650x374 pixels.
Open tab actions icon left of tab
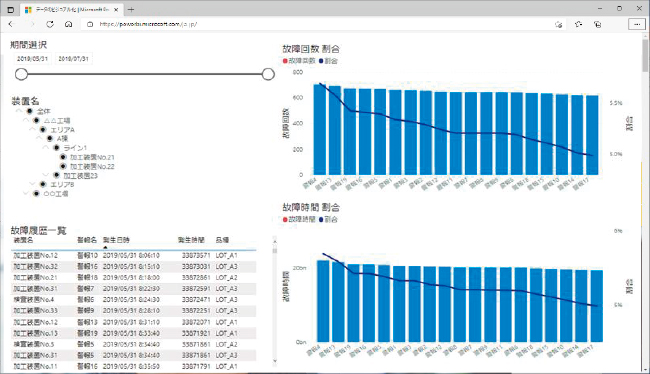coord(11,10)
